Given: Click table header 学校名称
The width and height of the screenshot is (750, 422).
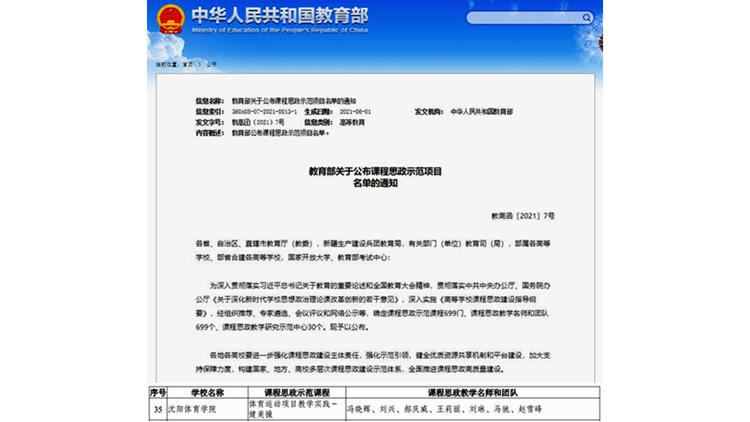Looking at the screenshot, I should click(207, 393).
